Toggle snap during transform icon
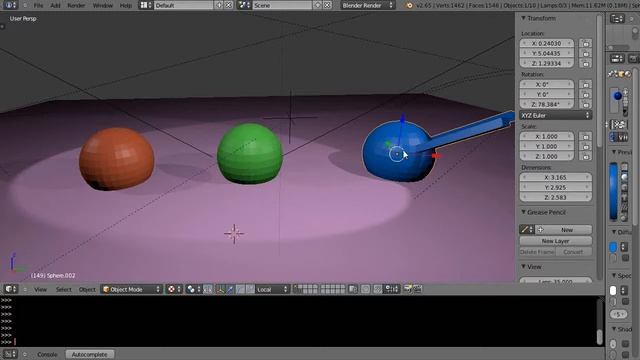The width and height of the screenshot is (640, 360). pyautogui.click(x=378, y=289)
